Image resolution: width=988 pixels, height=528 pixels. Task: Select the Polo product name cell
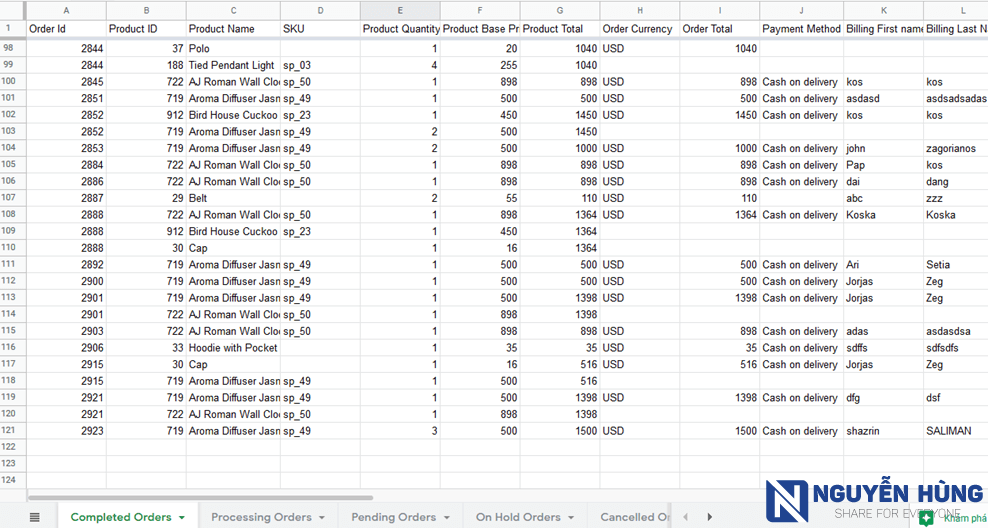[233, 49]
